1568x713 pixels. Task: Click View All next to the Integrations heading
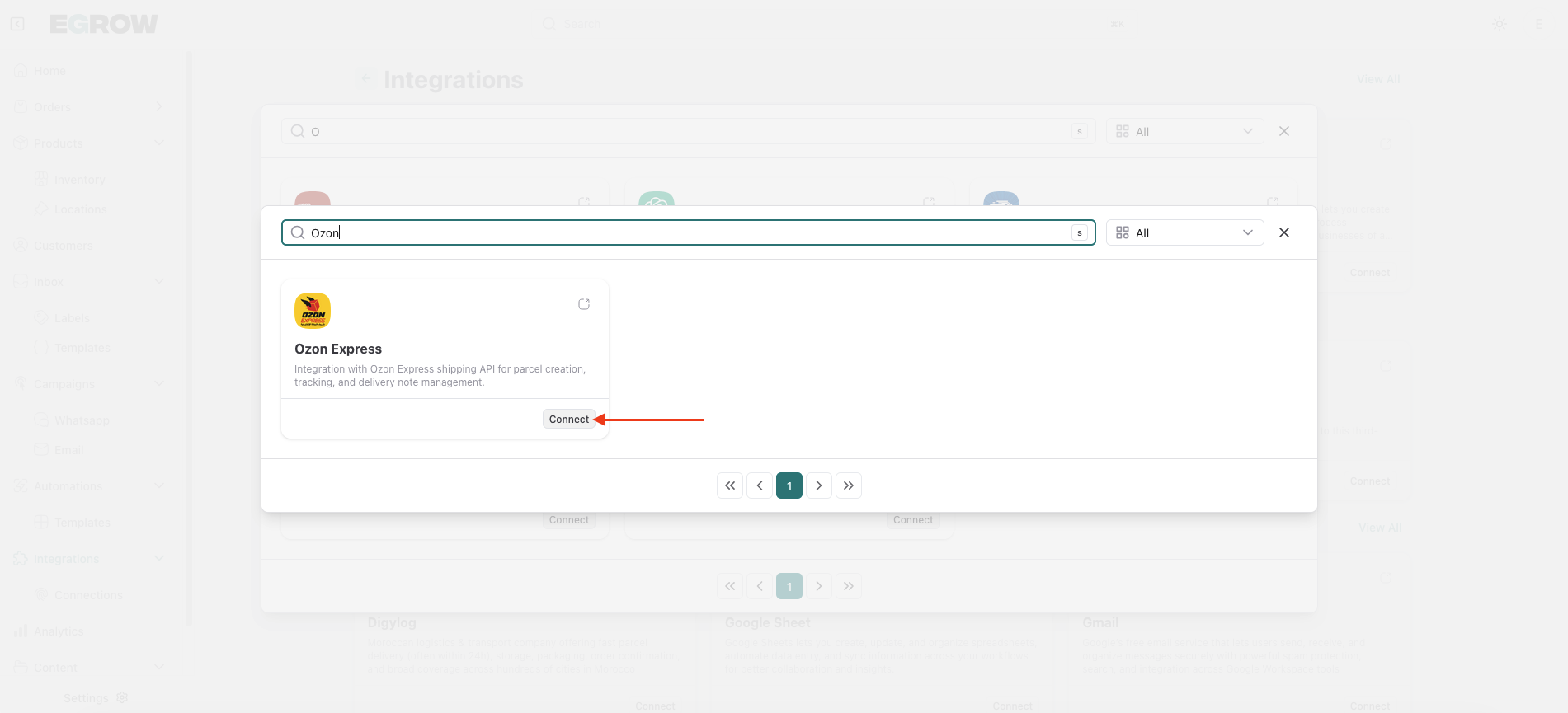click(1379, 79)
